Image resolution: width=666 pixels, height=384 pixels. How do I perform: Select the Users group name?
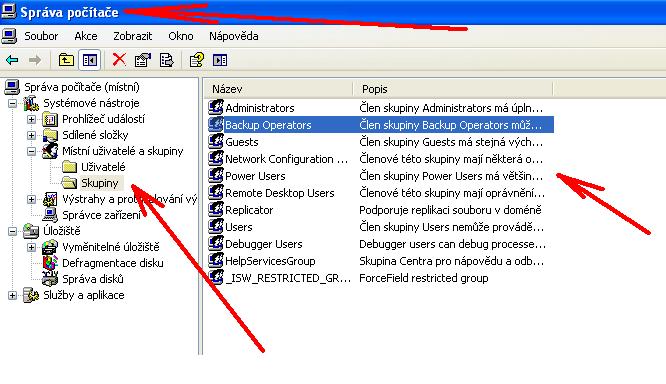tap(239, 227)
